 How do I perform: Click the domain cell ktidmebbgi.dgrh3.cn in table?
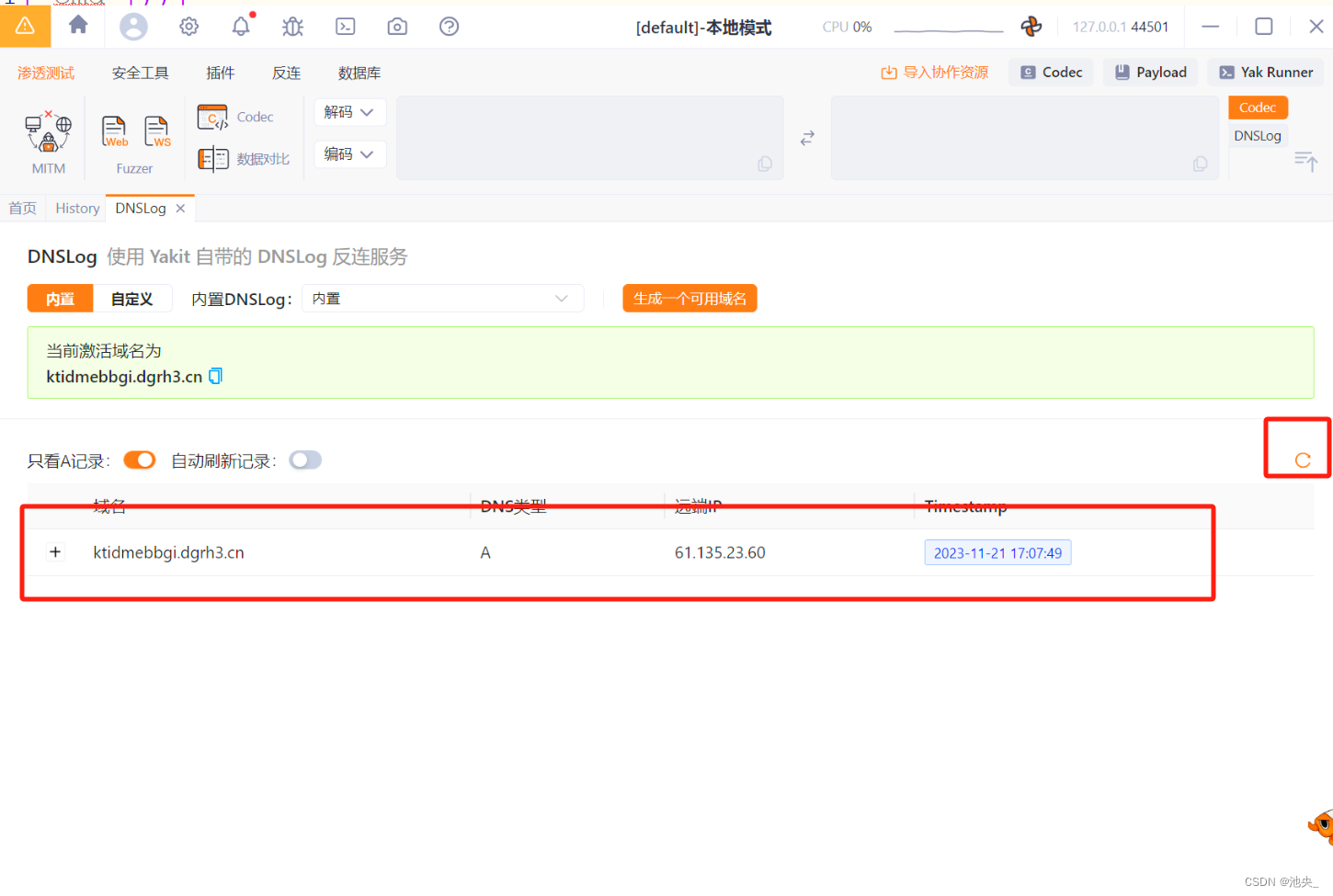pyautogui.click(x=168, y=552)
